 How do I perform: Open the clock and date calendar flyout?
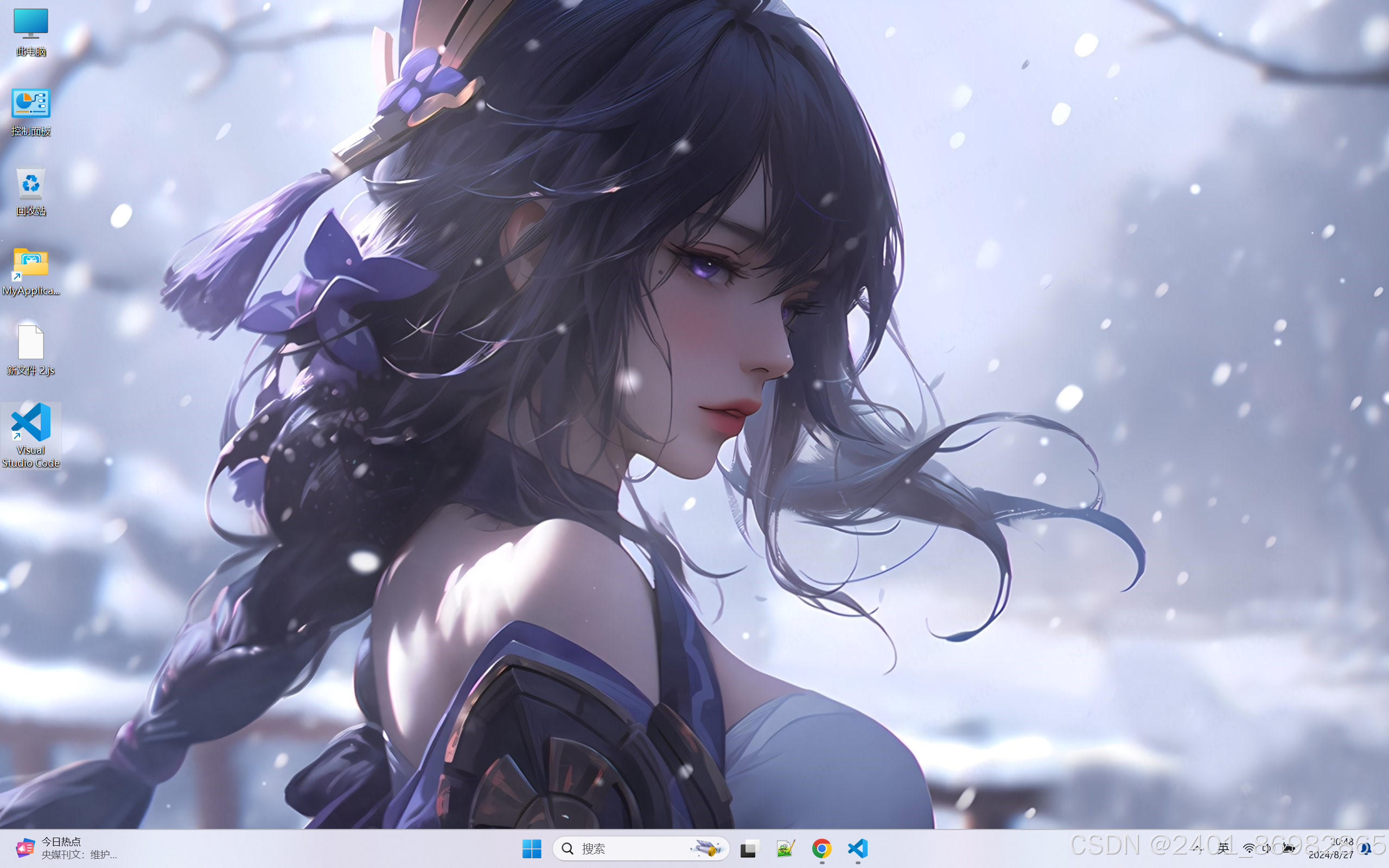[x=1331, y=848]
